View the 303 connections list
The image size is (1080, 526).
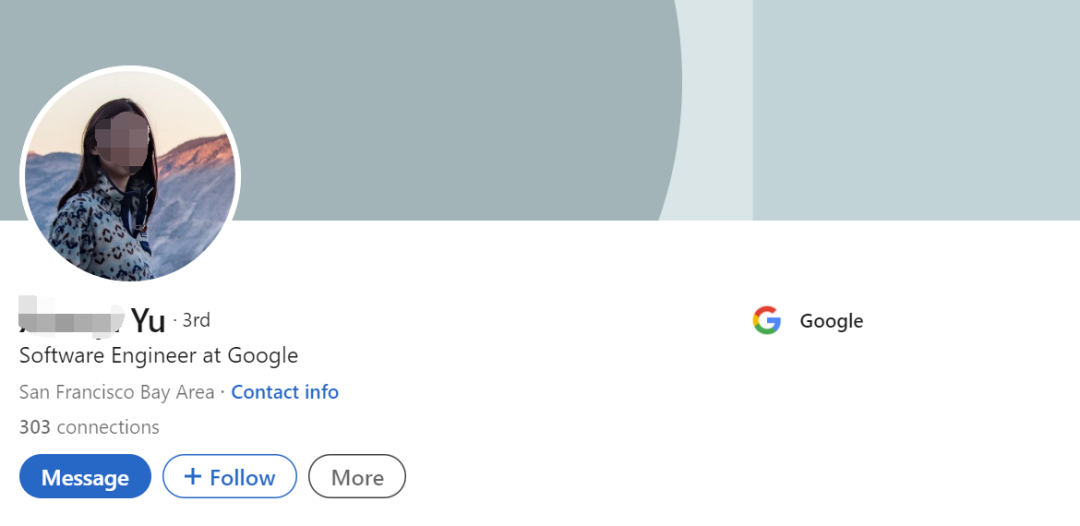(89, 427)
